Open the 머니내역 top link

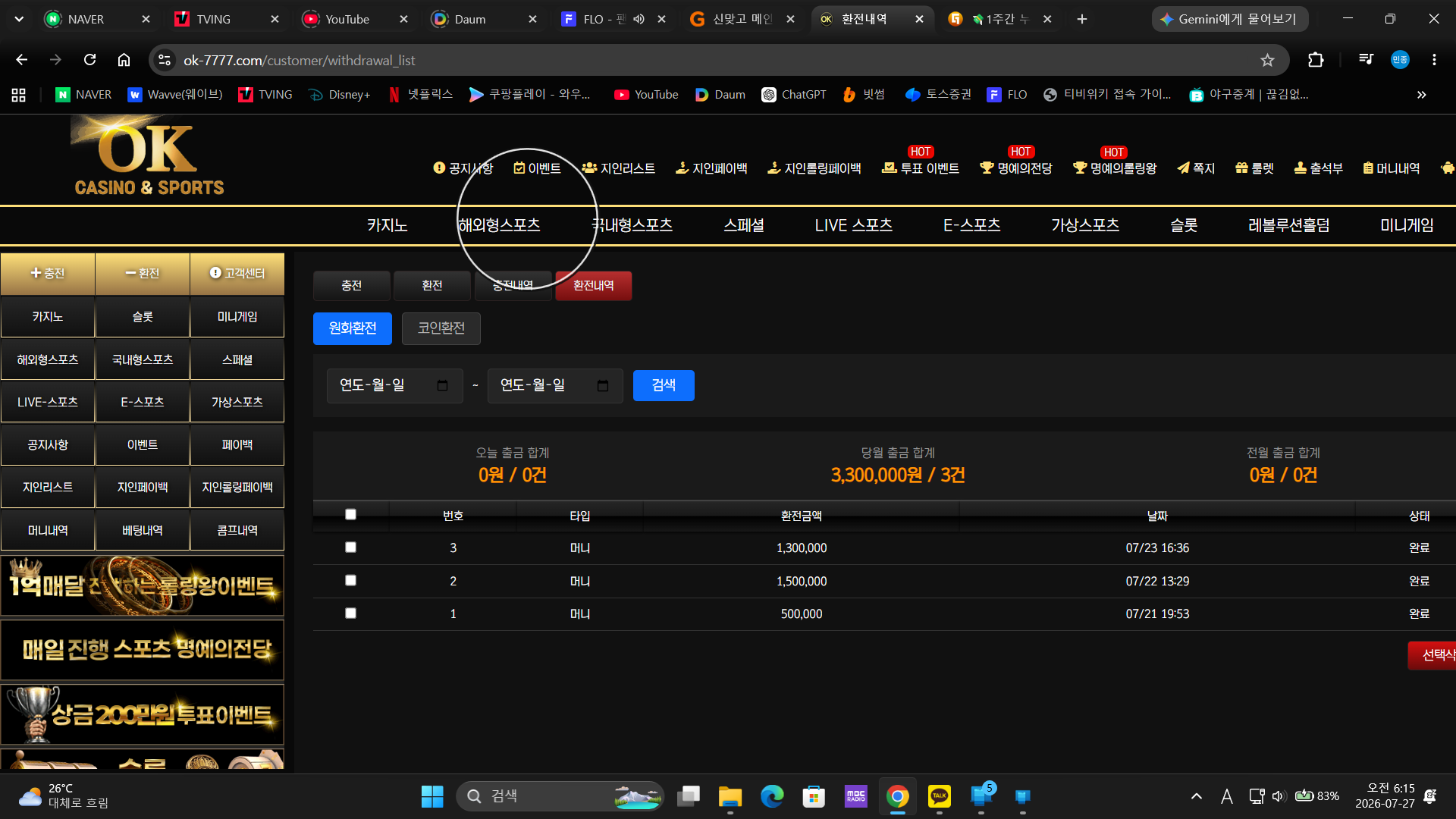point(1392,168)
